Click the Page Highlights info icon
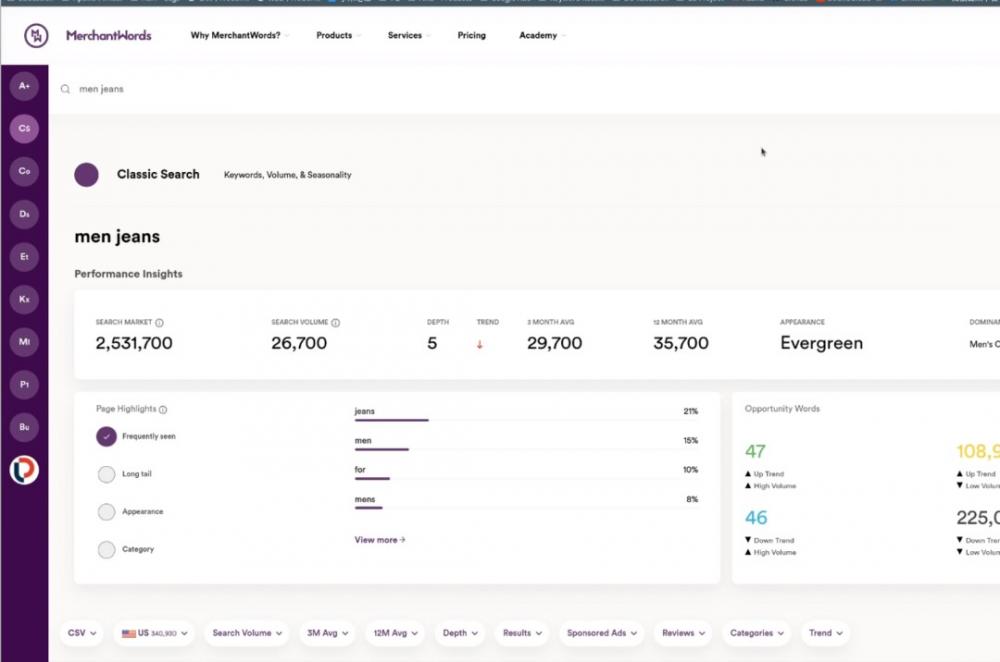 point(163,409)
